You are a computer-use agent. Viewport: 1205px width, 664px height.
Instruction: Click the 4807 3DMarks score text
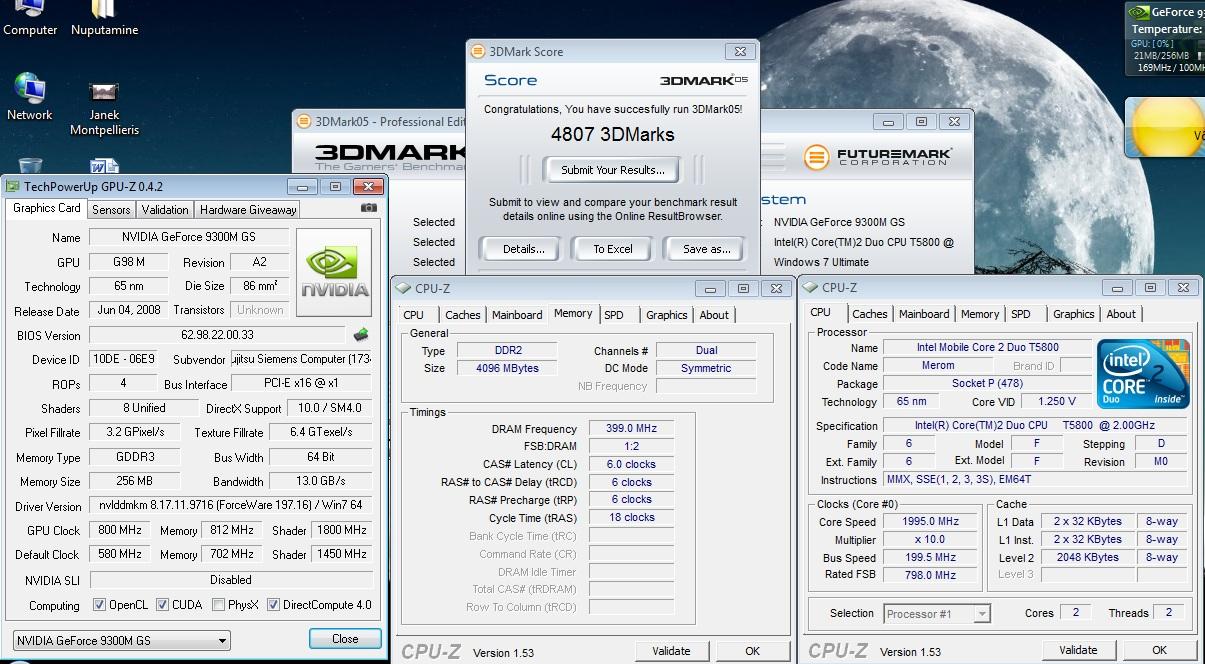pyautogui.click(x=613, y=134)
